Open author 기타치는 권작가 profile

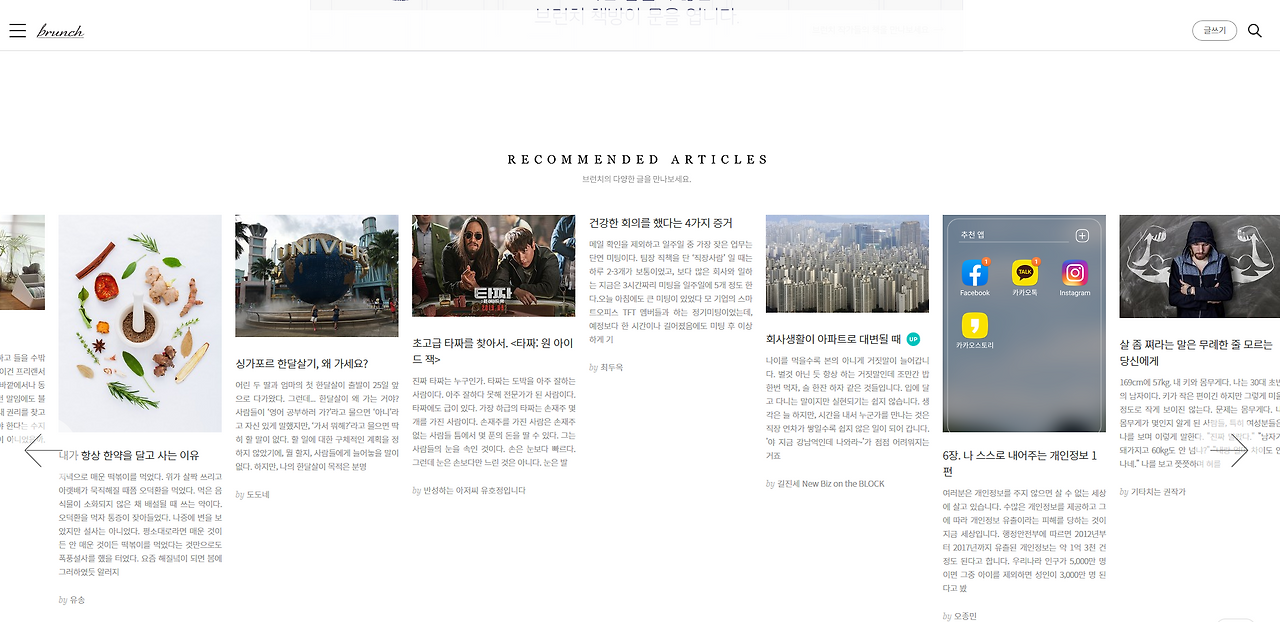(1158, 492)
